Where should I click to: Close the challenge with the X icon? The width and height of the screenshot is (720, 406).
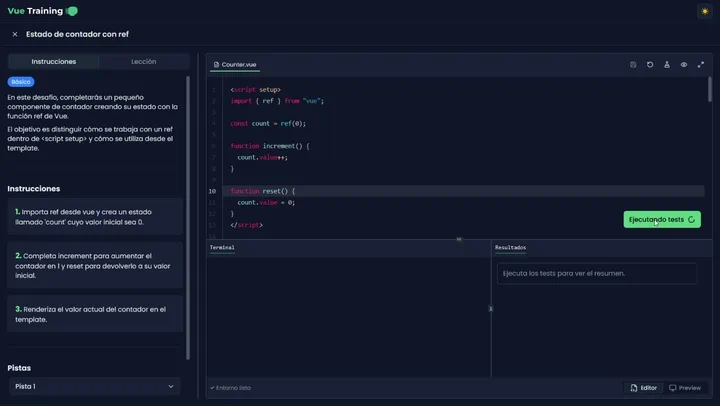15,34
